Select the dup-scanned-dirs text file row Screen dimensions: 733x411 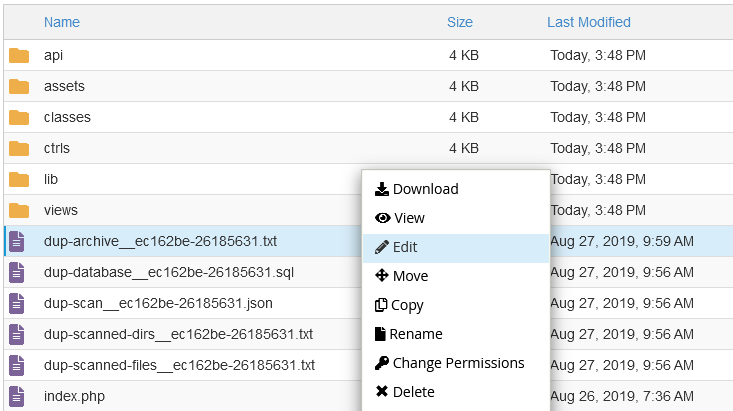pos(178,334)
